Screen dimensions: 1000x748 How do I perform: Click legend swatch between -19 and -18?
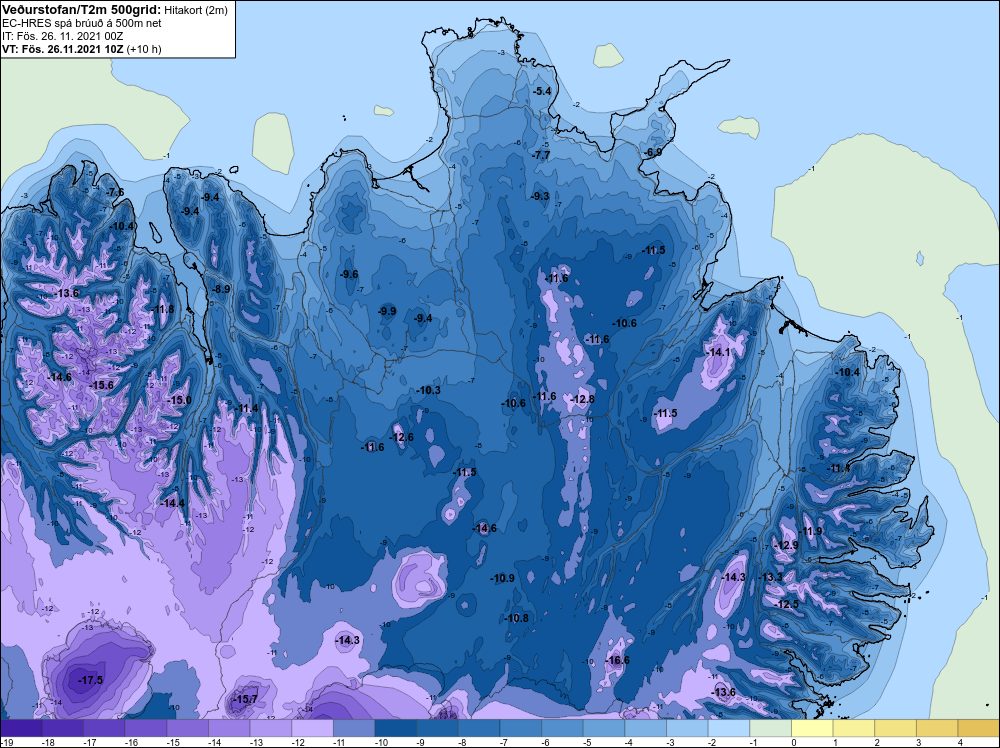tap(21, 728)
